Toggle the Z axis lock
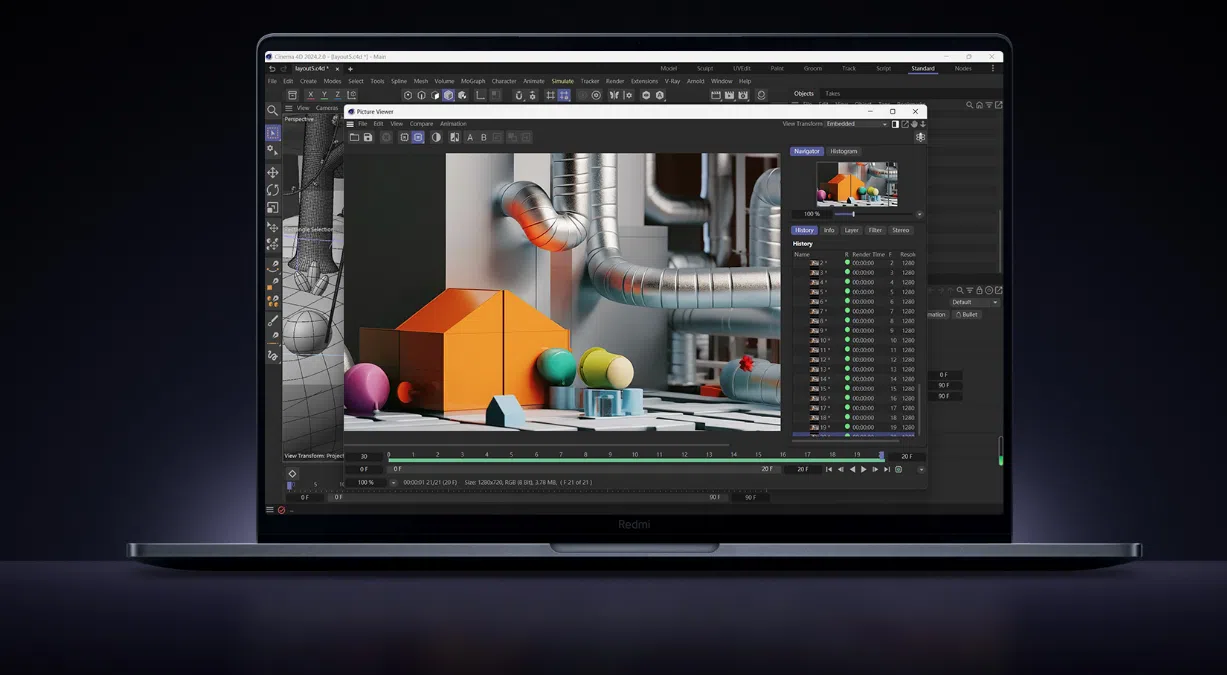Viewport: 1227px width, 675px height. pos(337,95)
